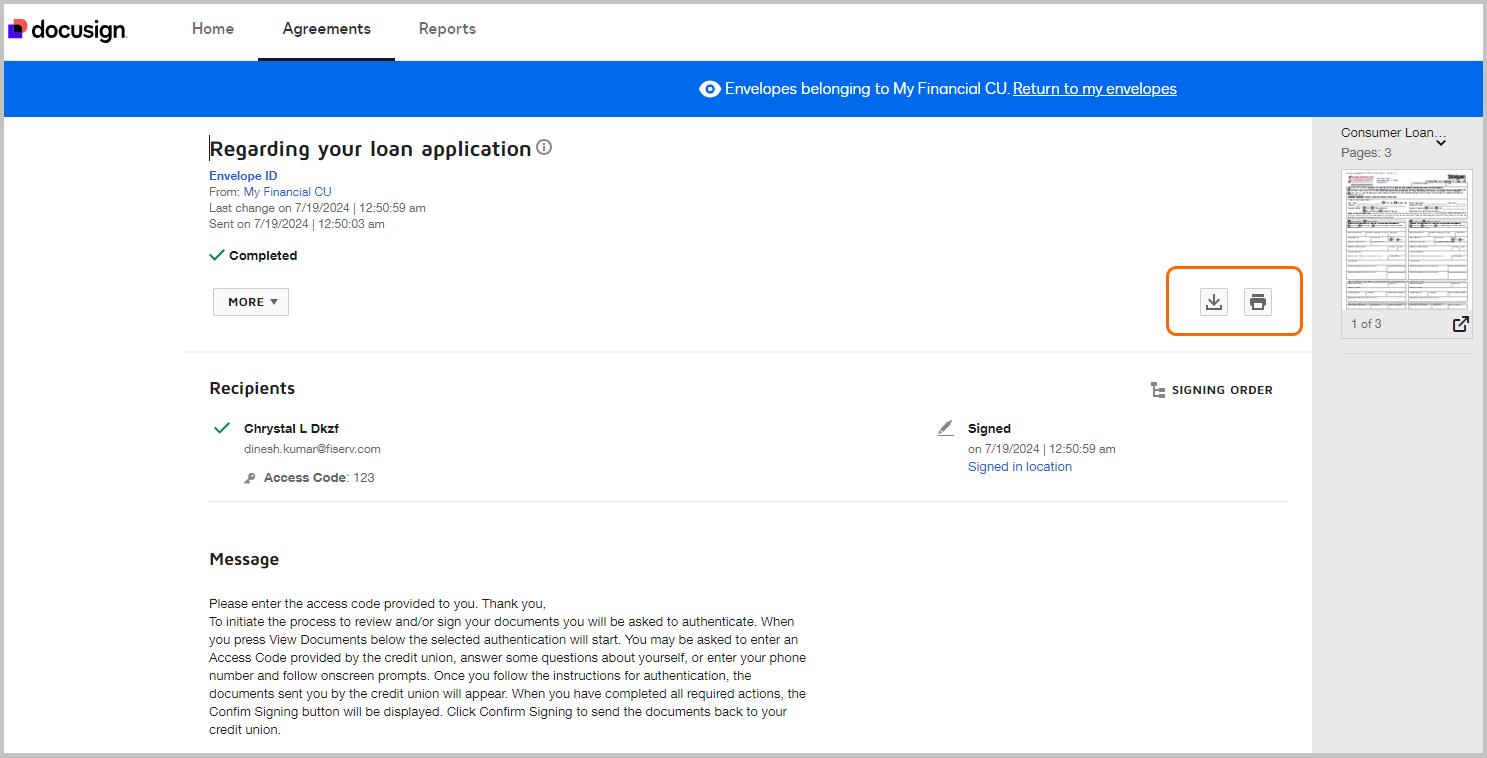Click the pen icon beside Signed
The image size is (1487, 758).
click(x=946, y=428)
